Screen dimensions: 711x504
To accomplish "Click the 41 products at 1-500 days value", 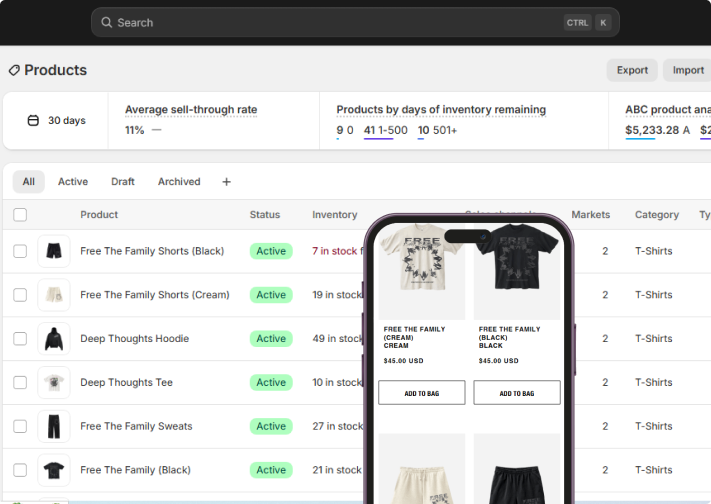I will pos(385,130).
